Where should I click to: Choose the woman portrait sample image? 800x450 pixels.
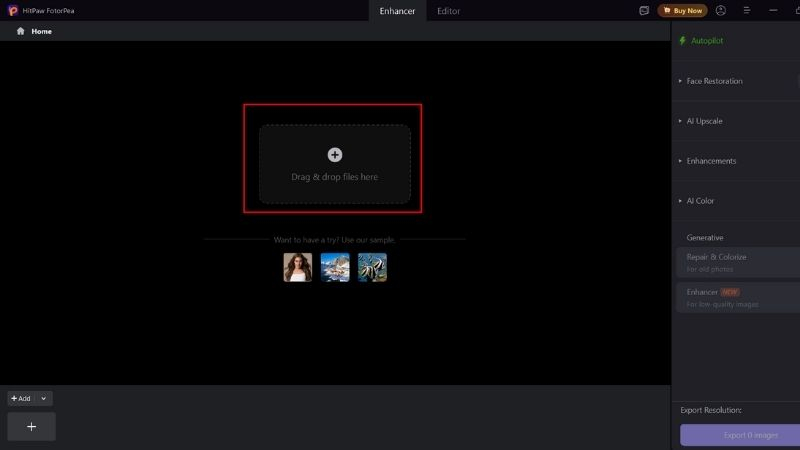click(298, 267)
